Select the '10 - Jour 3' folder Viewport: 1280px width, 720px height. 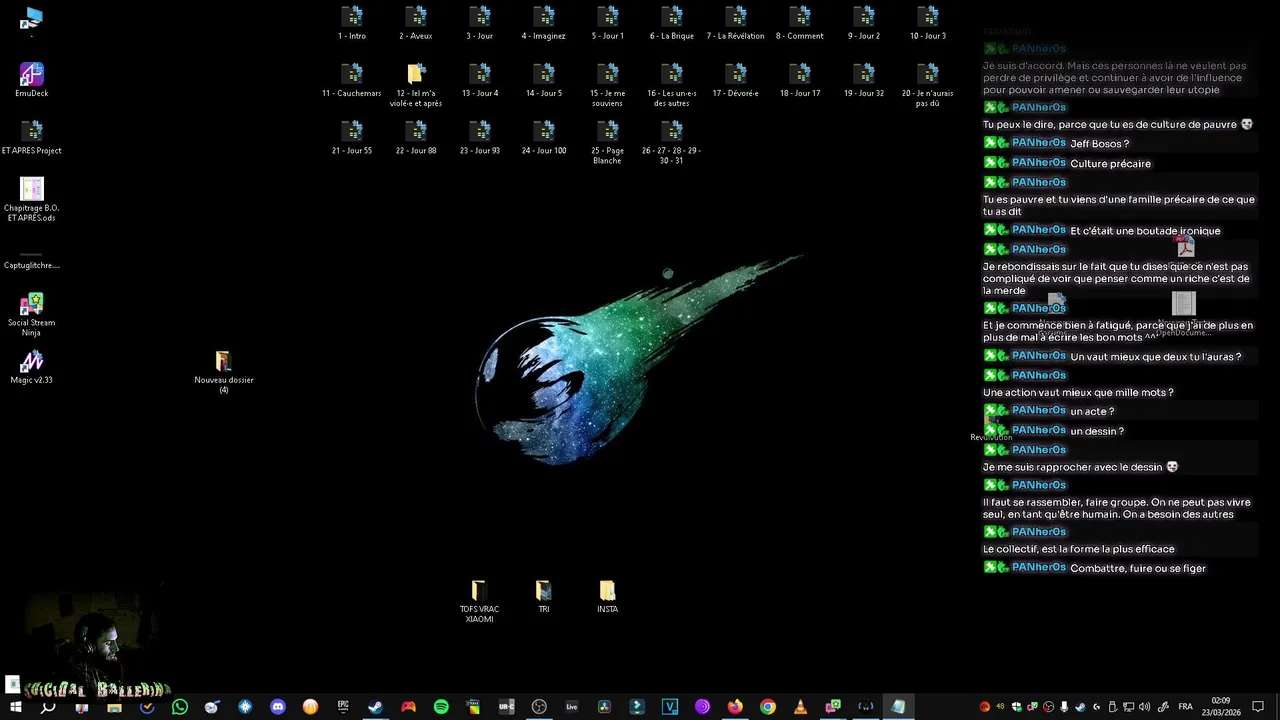coord(928,24)
